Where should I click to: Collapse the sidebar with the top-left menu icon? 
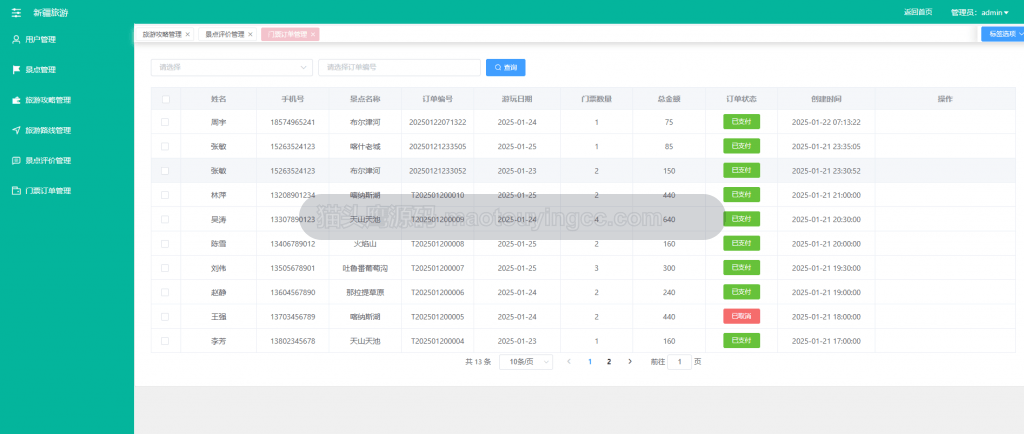point(16,12)
